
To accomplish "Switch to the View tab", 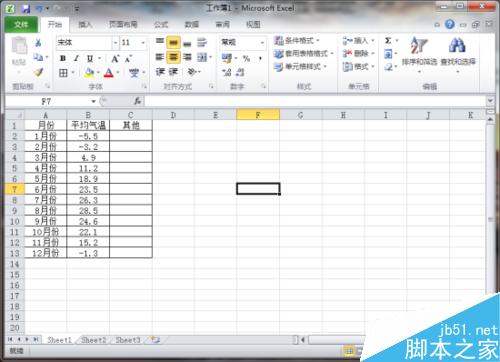I will click(253, 24).
